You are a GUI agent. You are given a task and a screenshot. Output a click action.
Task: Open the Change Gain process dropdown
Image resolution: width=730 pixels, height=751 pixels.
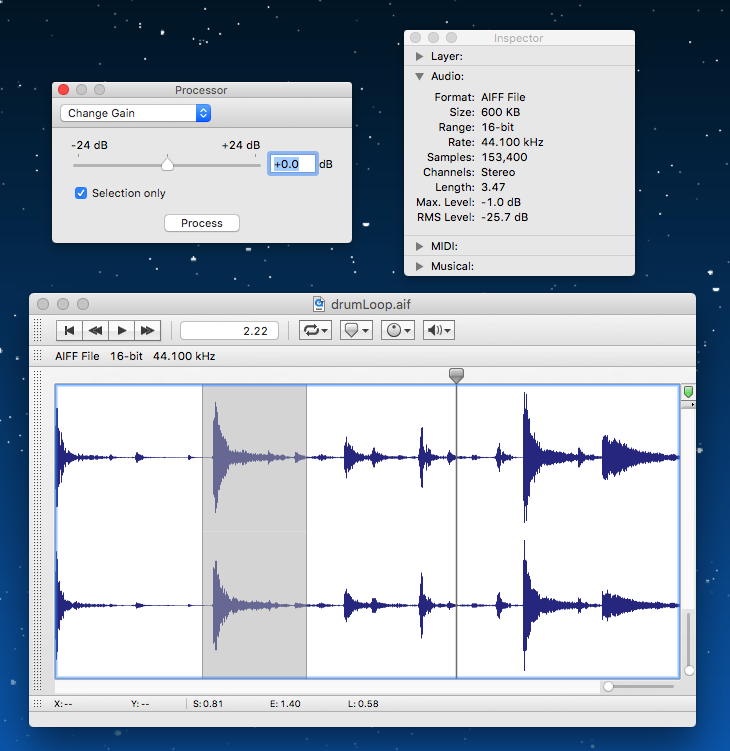coord(135,113)
